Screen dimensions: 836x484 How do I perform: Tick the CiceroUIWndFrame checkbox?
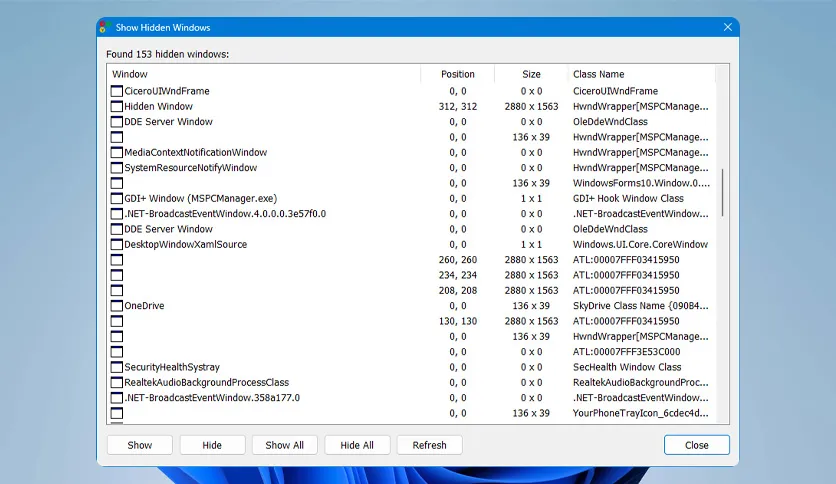(x=117, y=91)
